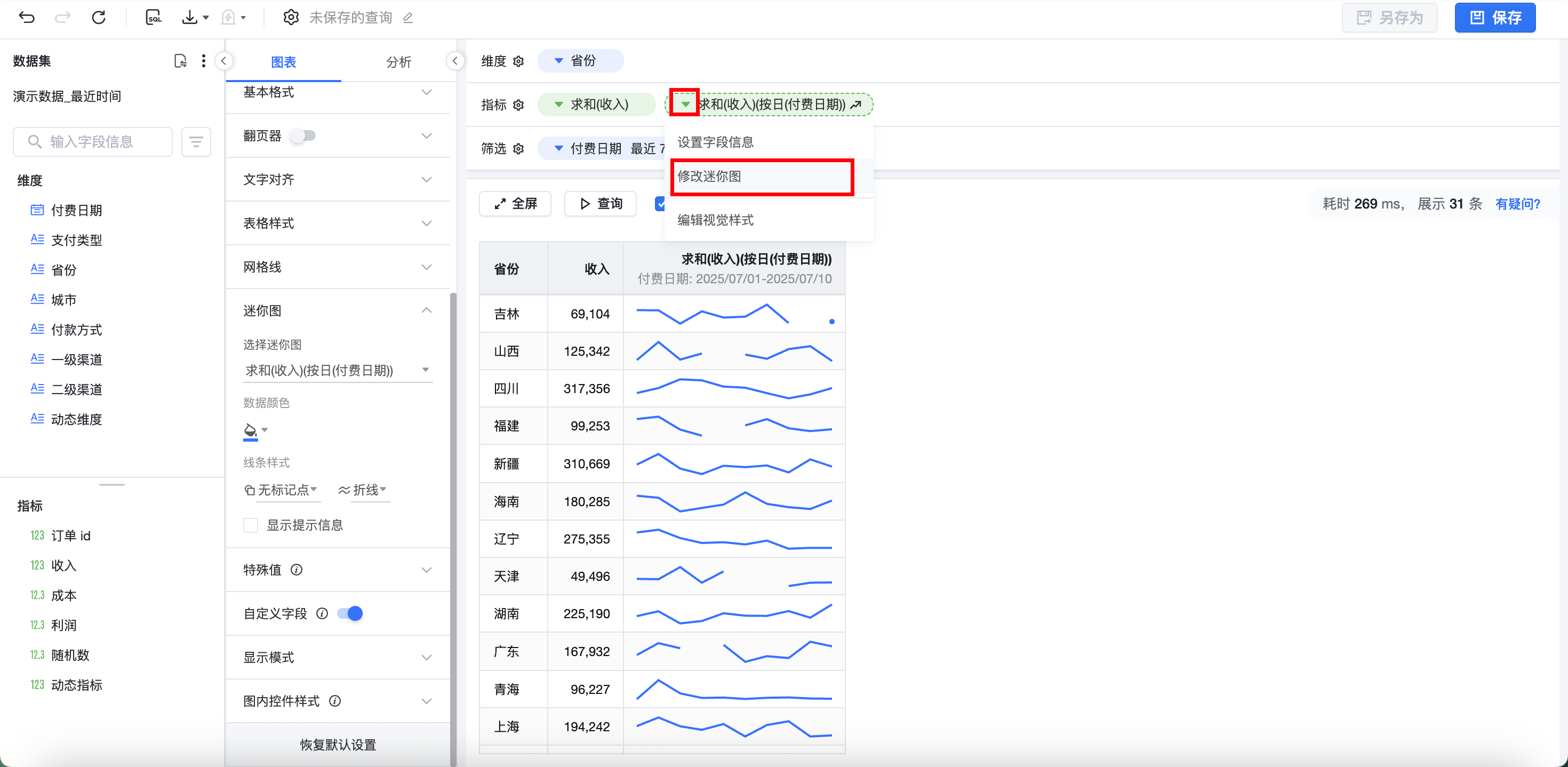Open the SQL view icon
The height and width of the screenshot is (767, 1568).
154,18
